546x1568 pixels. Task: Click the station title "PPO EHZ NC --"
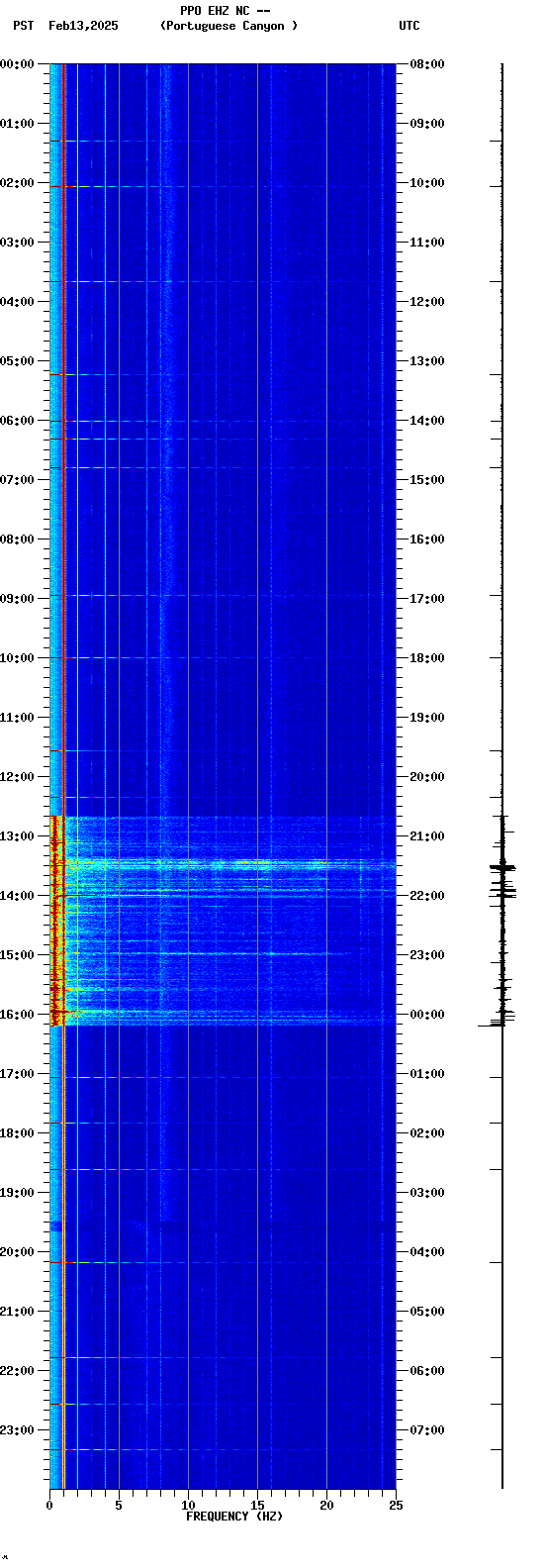[x=226, y=11]
